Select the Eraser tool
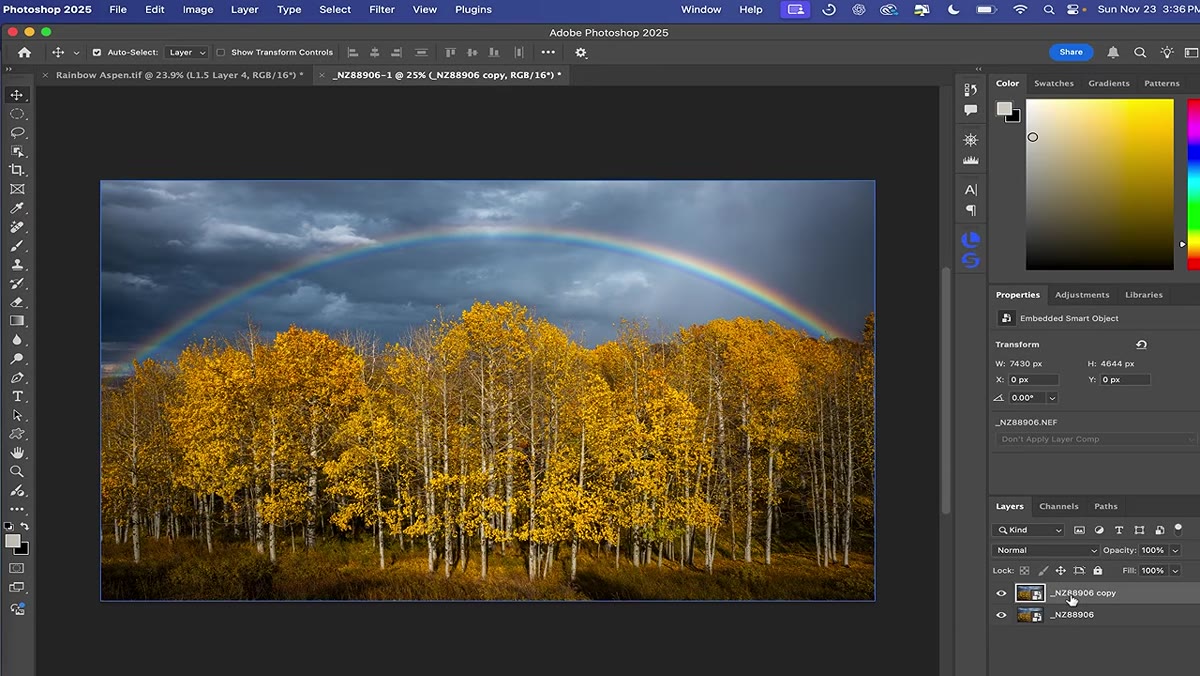 click(x=17, y=302)
